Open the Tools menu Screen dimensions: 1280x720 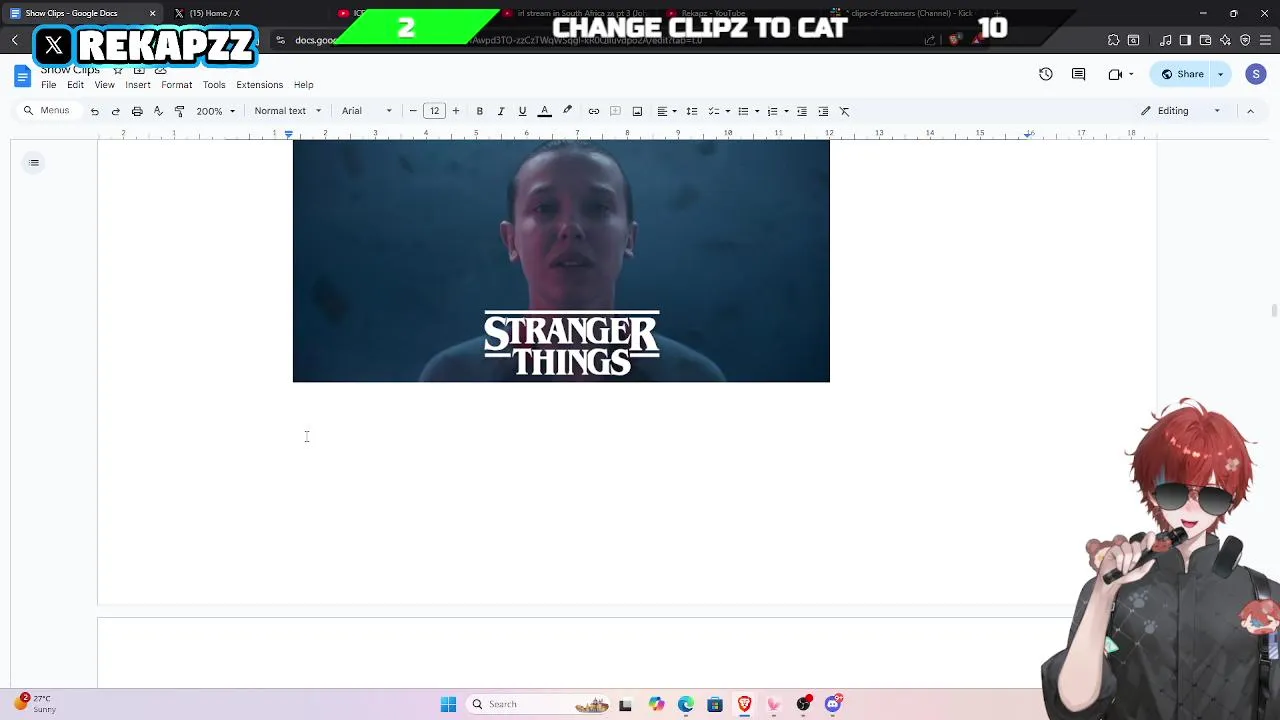(x=214, y=85)
